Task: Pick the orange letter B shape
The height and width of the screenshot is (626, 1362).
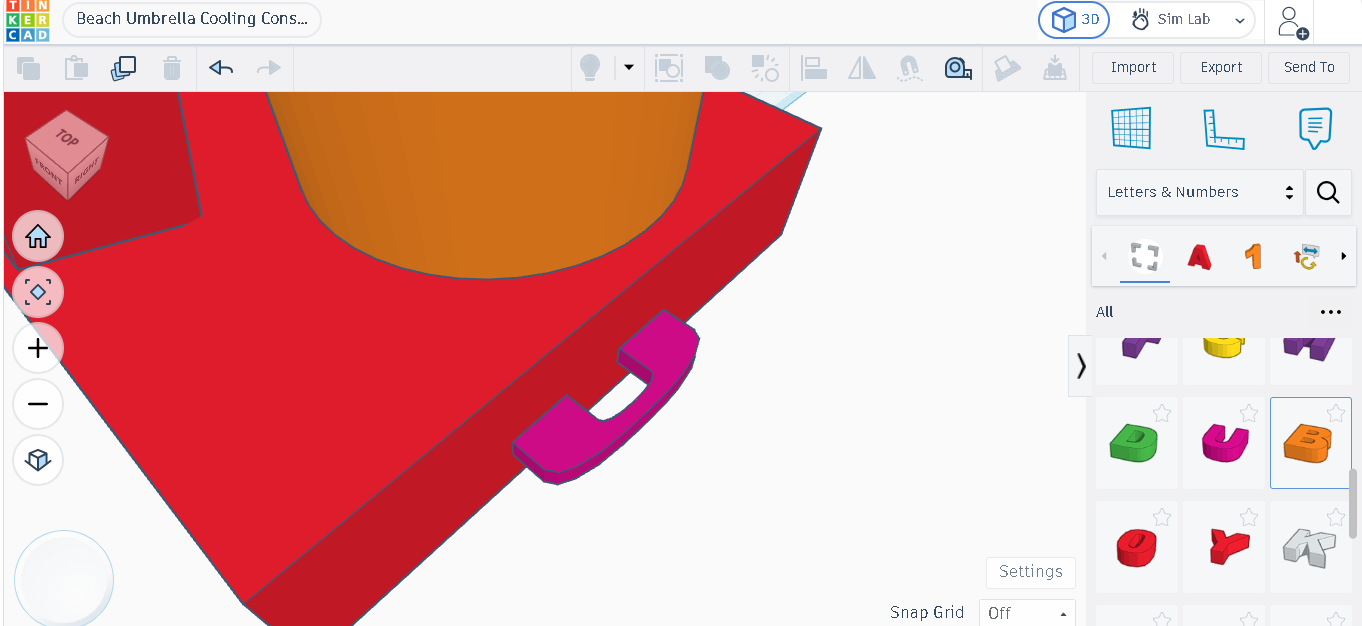Action: 1311,442
